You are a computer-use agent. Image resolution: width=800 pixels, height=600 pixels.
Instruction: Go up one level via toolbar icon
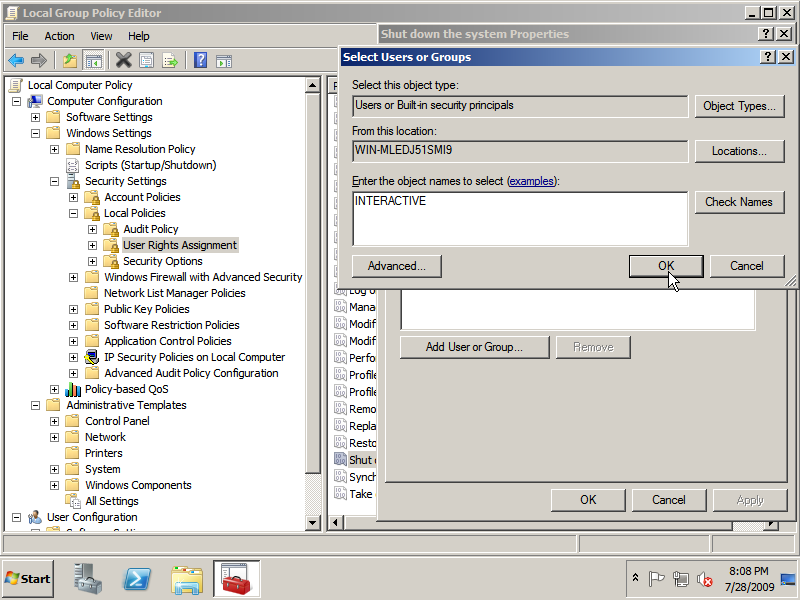coord(70,61)
